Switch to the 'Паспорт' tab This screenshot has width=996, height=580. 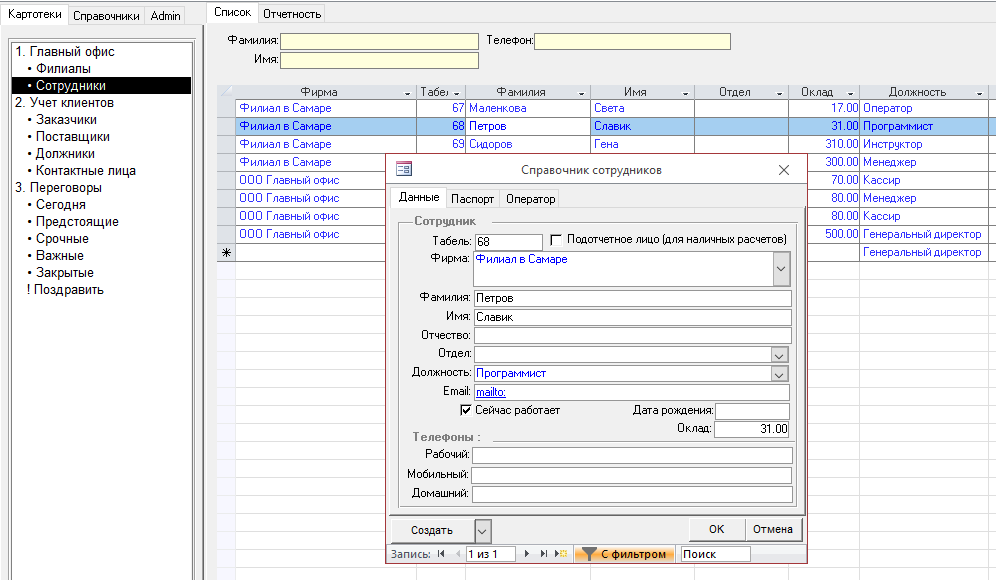(x=472, y=199)
